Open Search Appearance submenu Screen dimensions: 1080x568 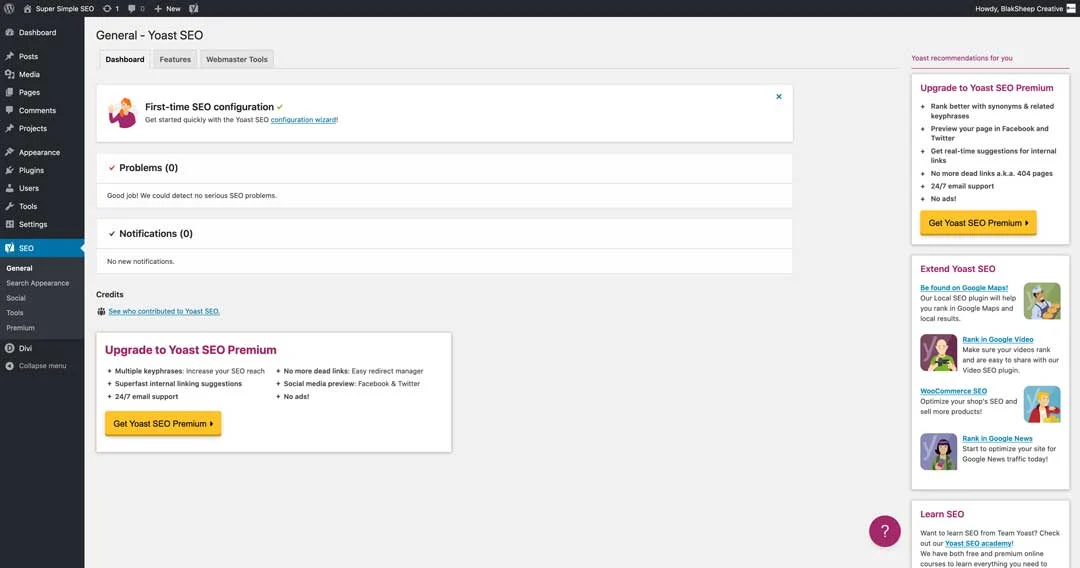[x=38, y=283]
